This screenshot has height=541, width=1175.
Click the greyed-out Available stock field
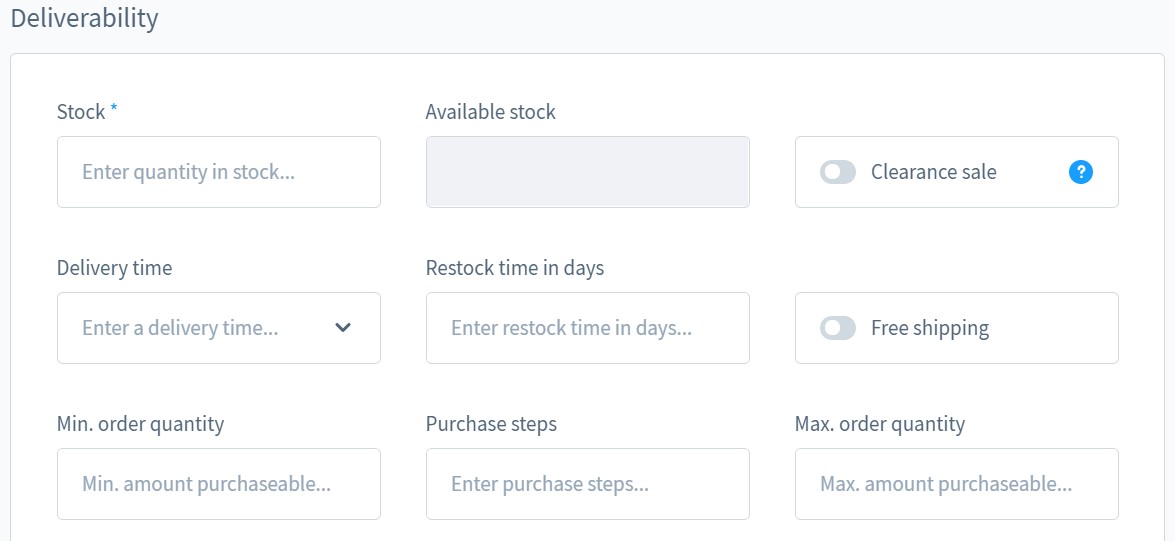[587, 172]
